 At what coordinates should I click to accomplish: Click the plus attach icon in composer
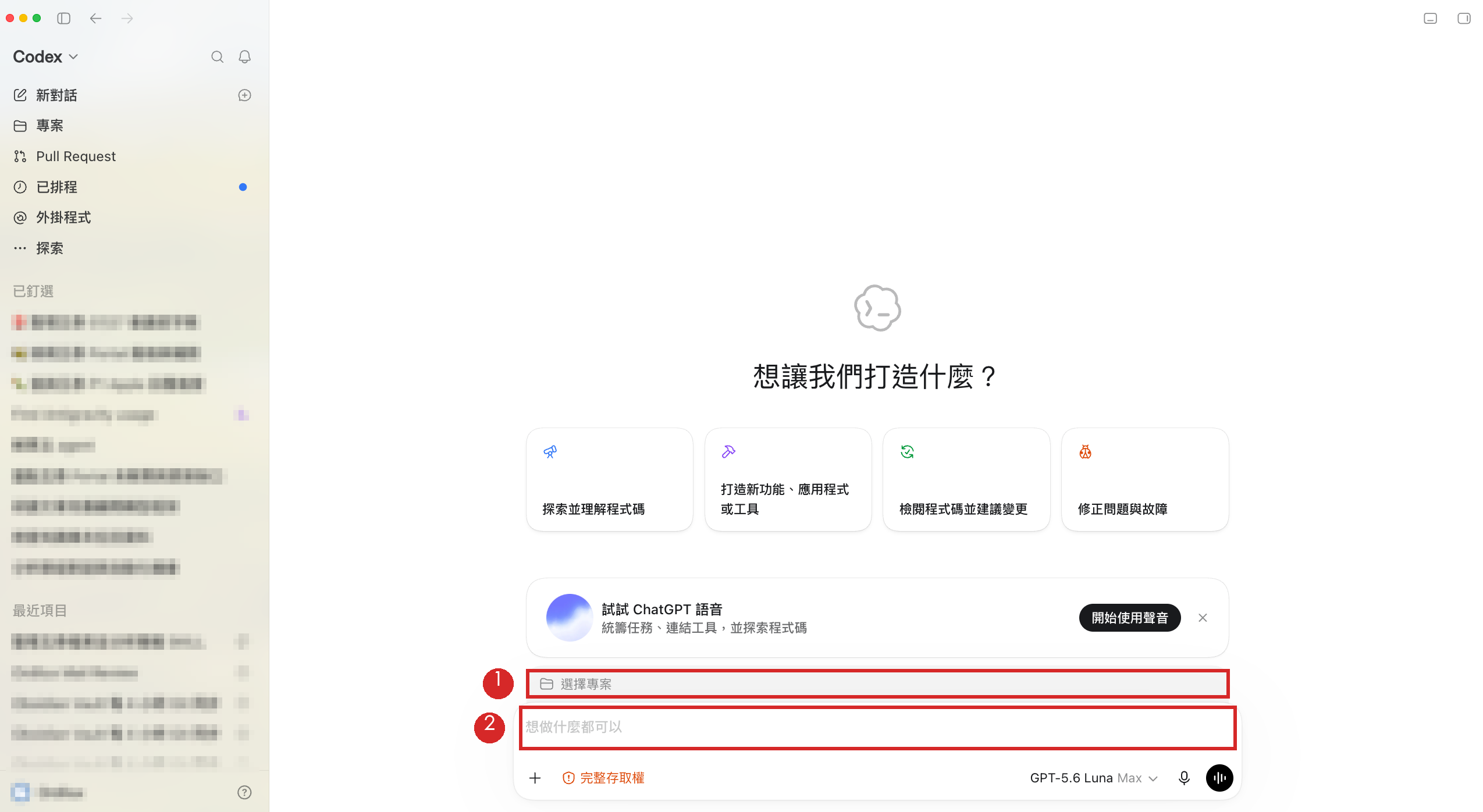pos(535,778)
